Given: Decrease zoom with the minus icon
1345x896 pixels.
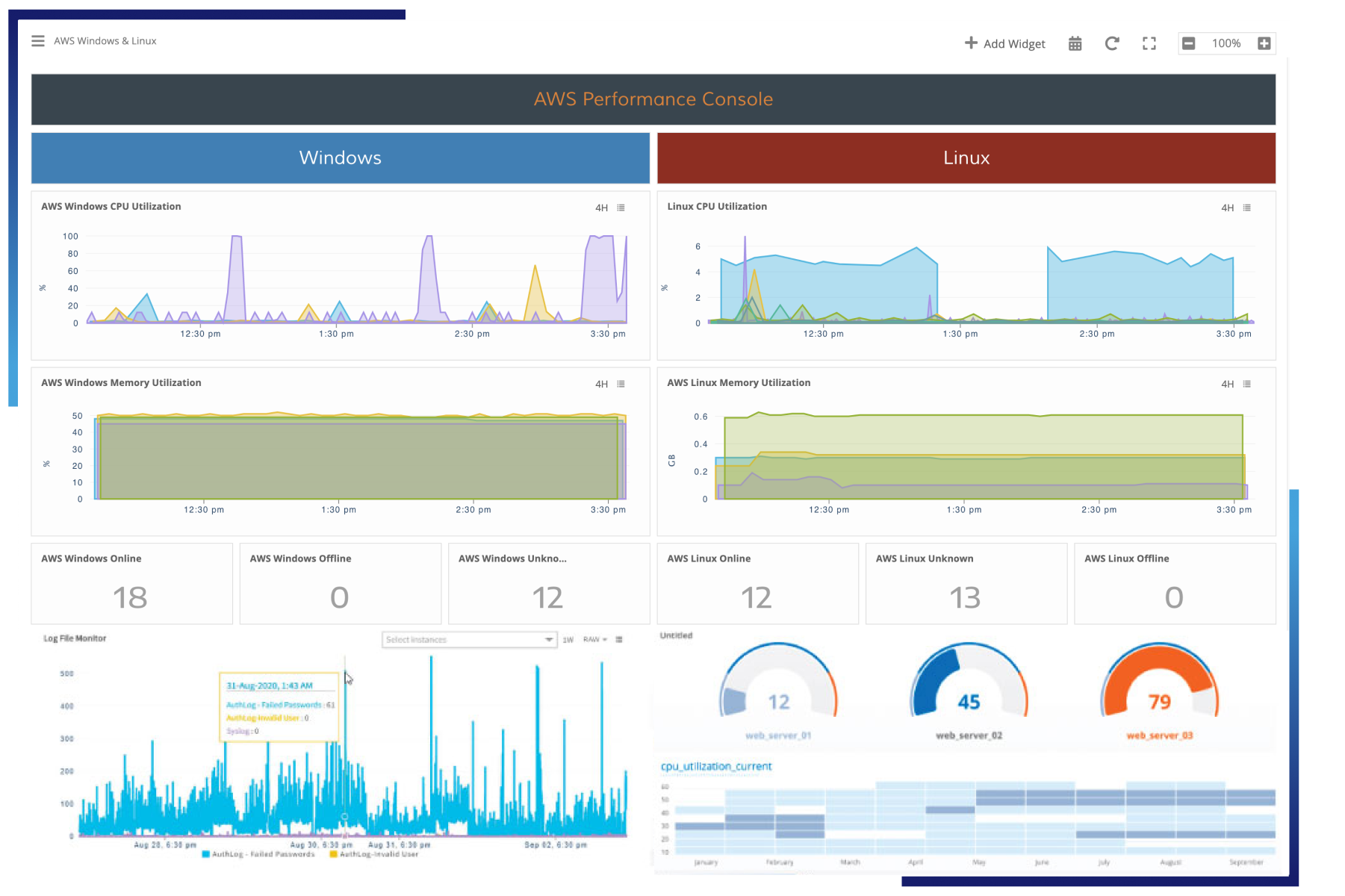Looking at the screenshot, I should pyautogui.click(x=1189, y=43).
